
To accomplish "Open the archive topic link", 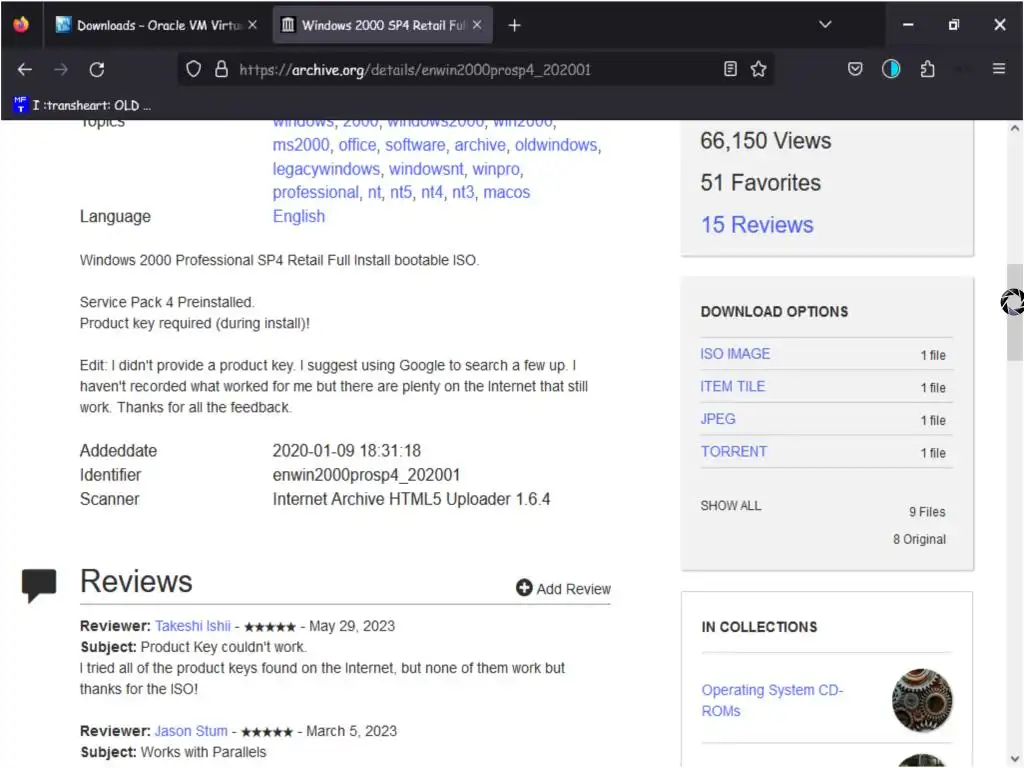I will 480,145.
